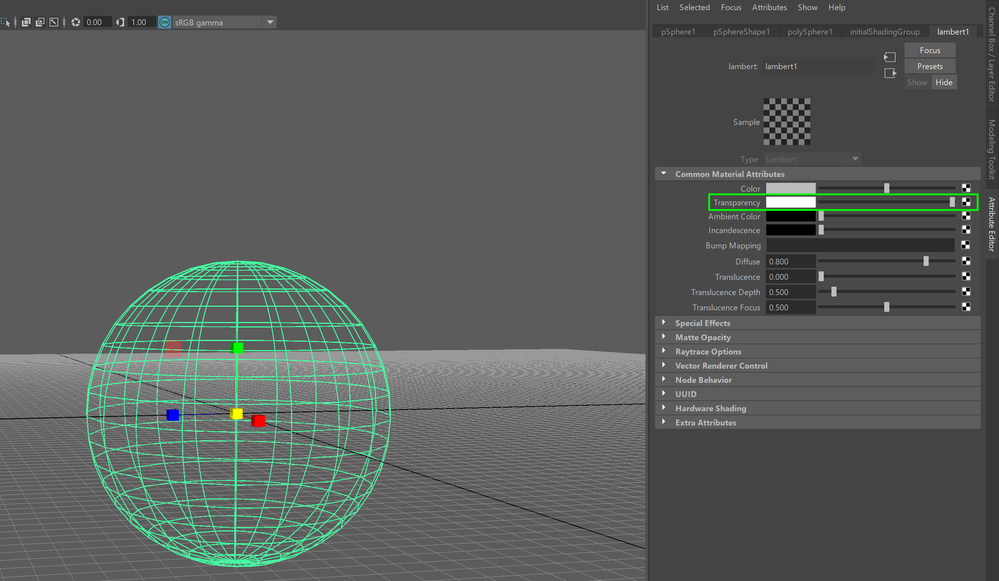Click the gray Color swatch
The height and width of the screenshot is (581, 999).
point(791,188)
